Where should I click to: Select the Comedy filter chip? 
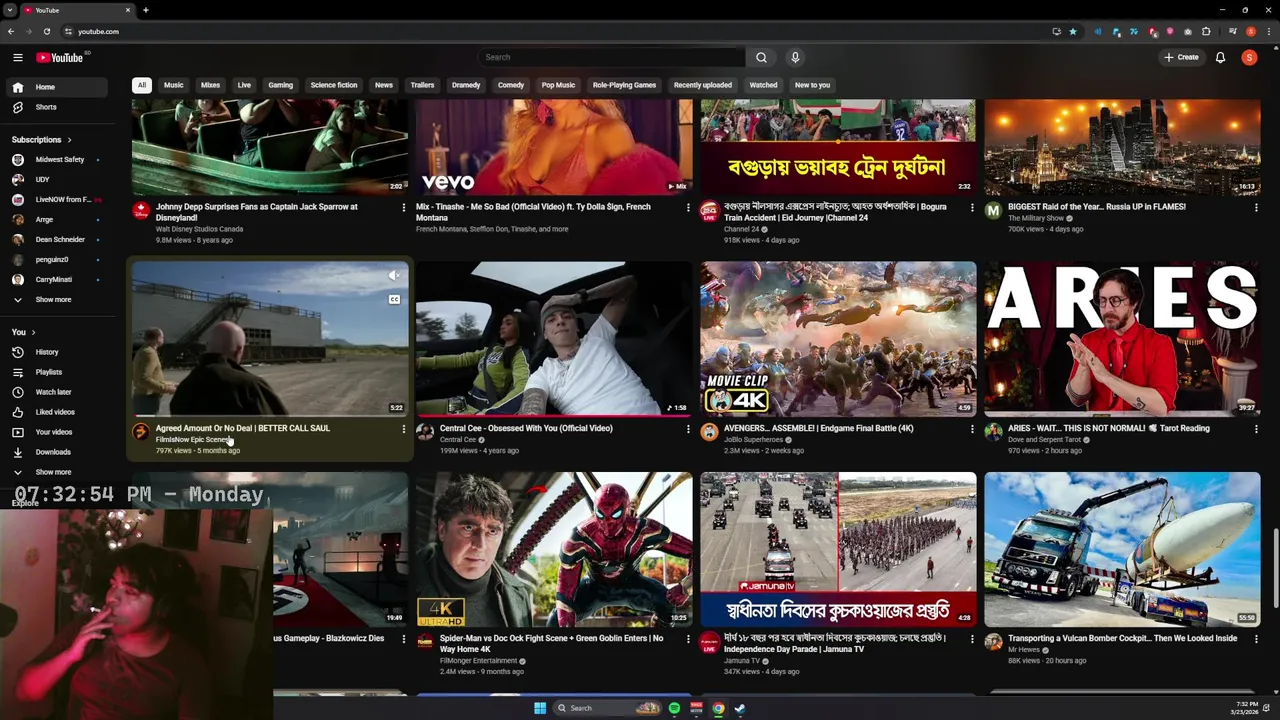pyautogui.click(x=511, y=85)
